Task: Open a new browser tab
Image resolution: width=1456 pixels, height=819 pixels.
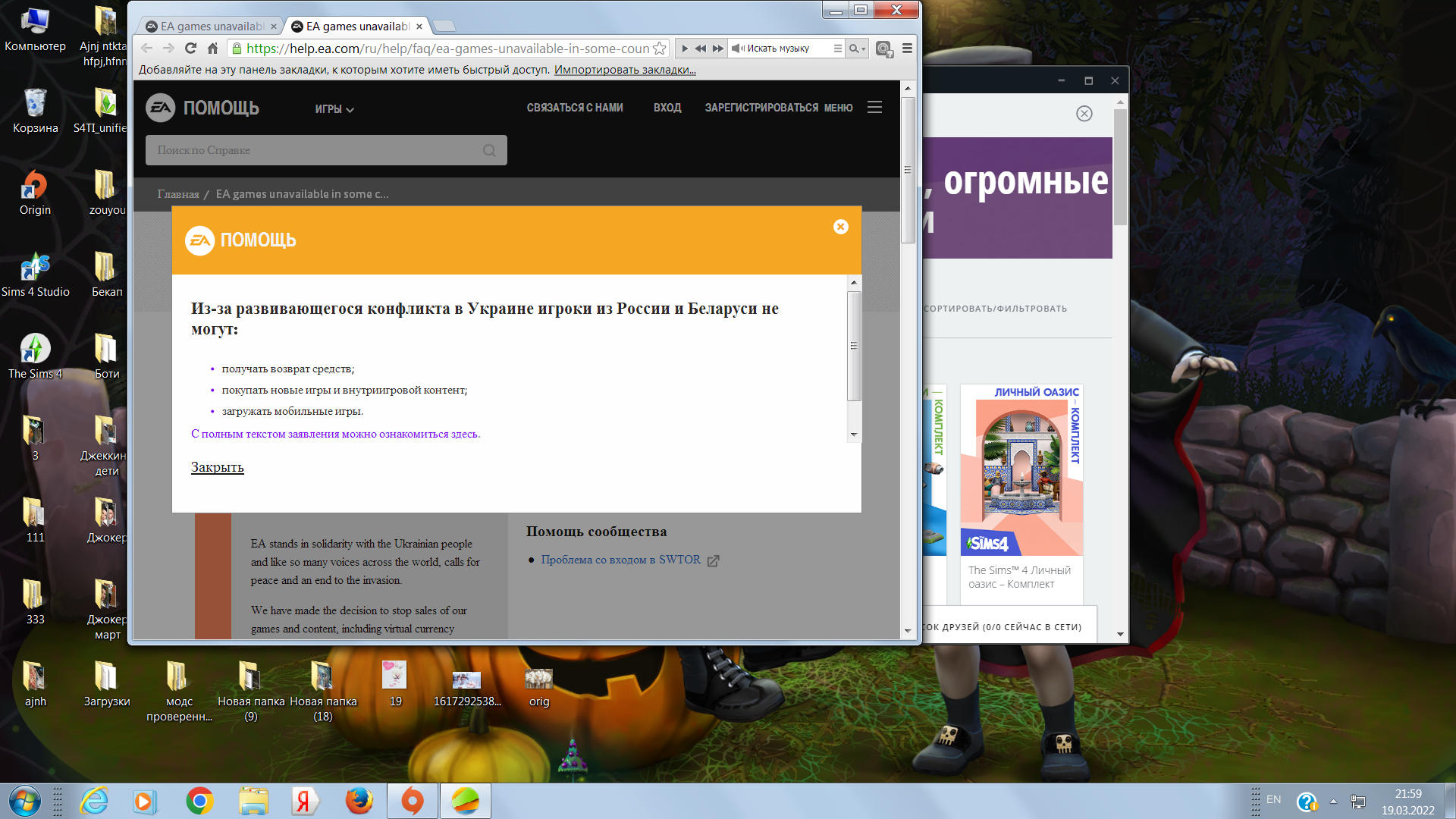Action: 444,27
